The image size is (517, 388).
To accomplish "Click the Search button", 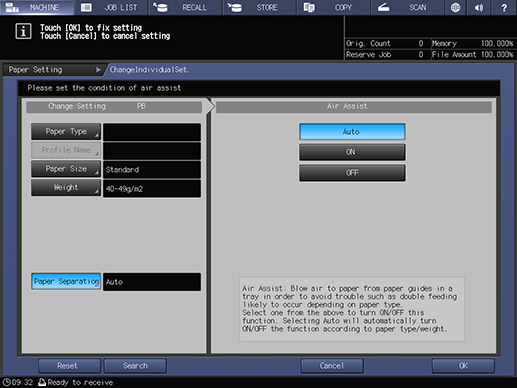I will [135, 366].
